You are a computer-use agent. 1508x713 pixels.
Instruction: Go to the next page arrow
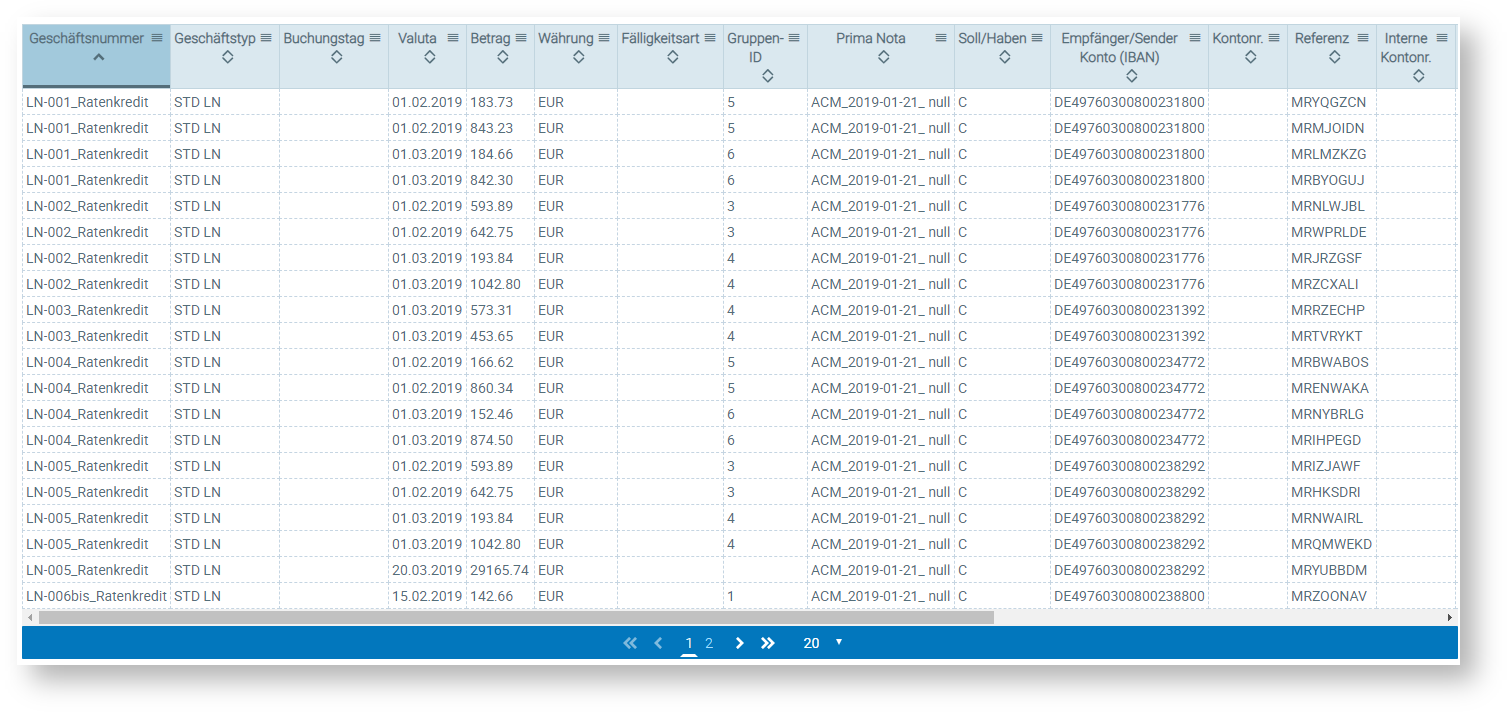740,643
